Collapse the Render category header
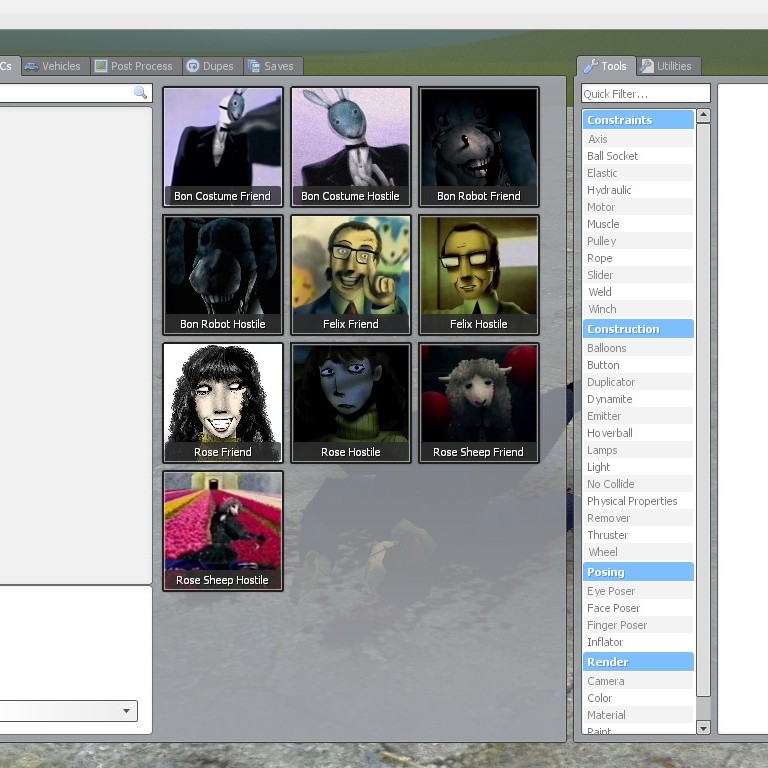The image size is (768, 768). [638, 662]
